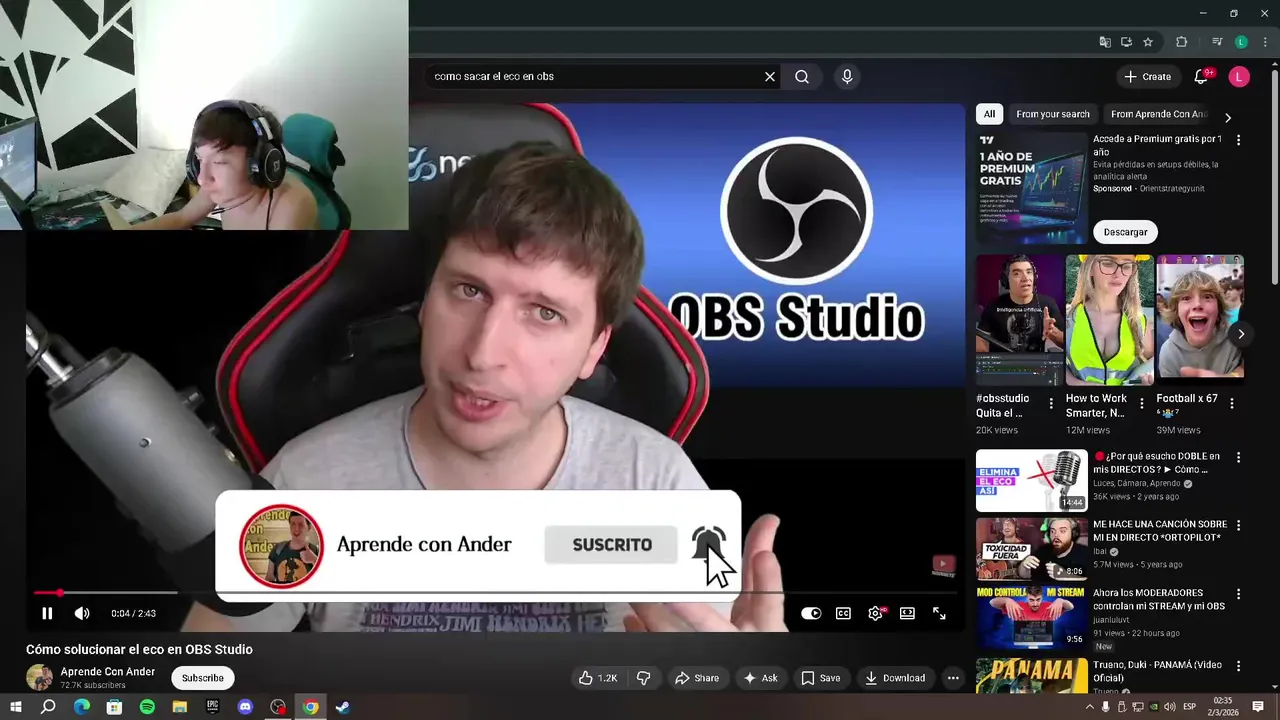Image resolution: width=1280 pixels, height=720 pixels.
Task: Open options for the 'How to Work Smarter' short
Action: [x=1142, y=403]
